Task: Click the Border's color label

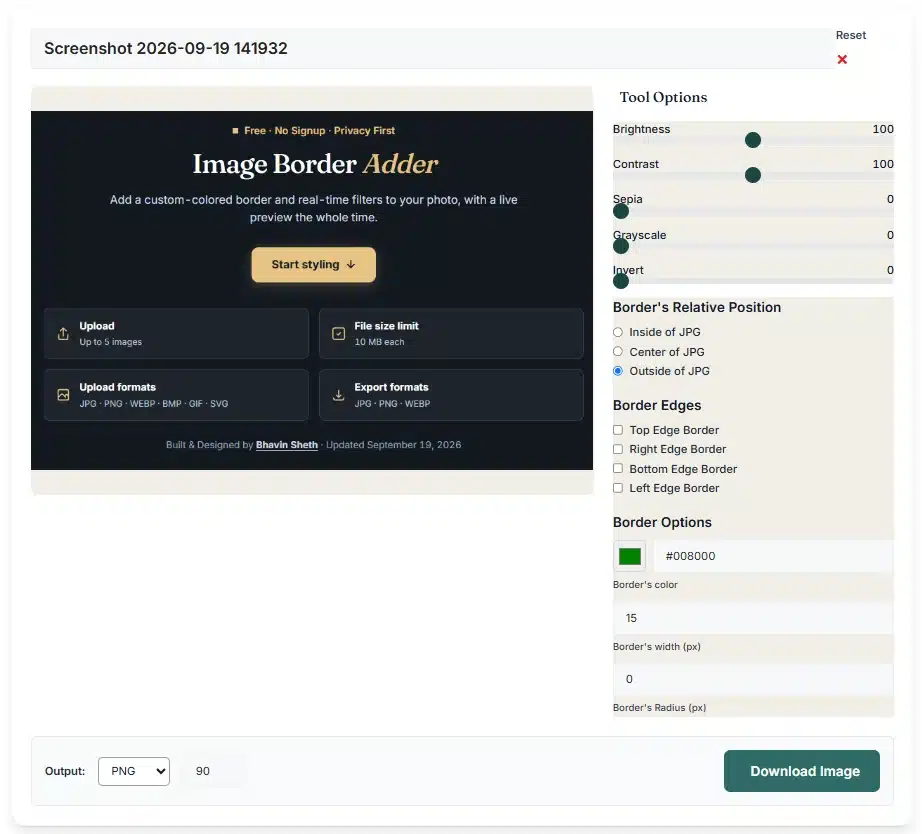Action: tap(645, 585)
